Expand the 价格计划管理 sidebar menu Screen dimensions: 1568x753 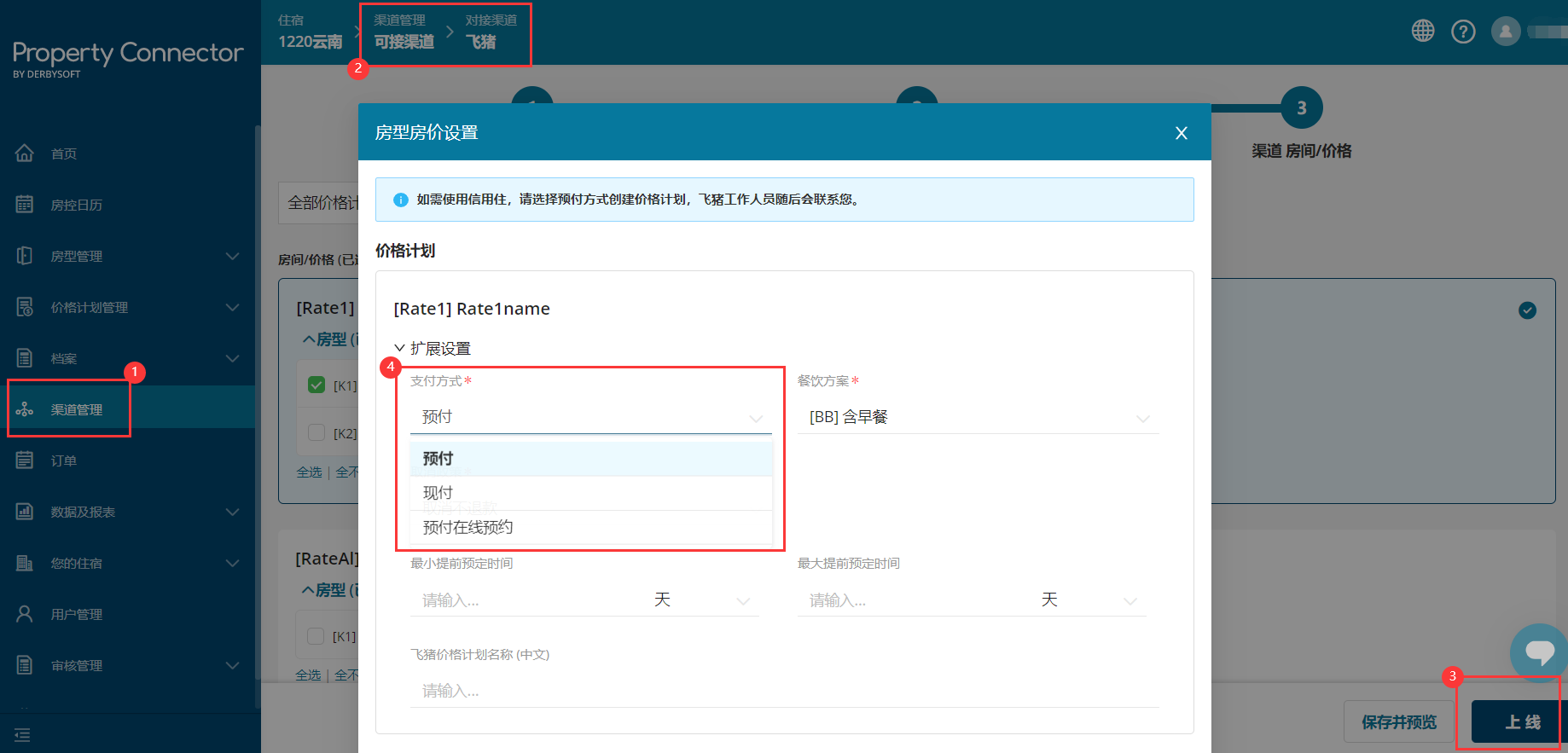click(232, 307)
